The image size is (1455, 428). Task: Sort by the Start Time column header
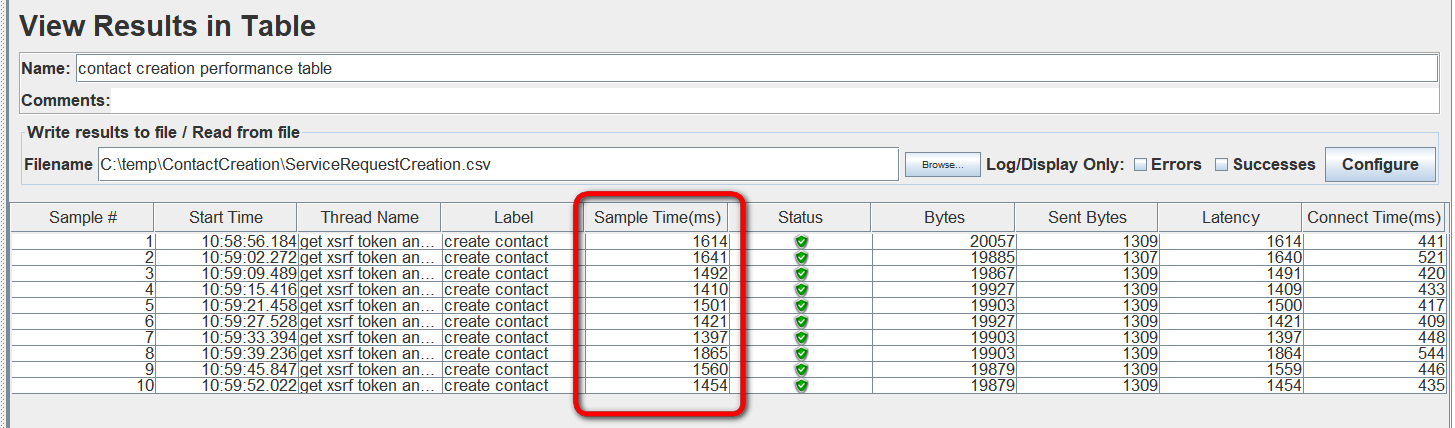click(226, 217)
